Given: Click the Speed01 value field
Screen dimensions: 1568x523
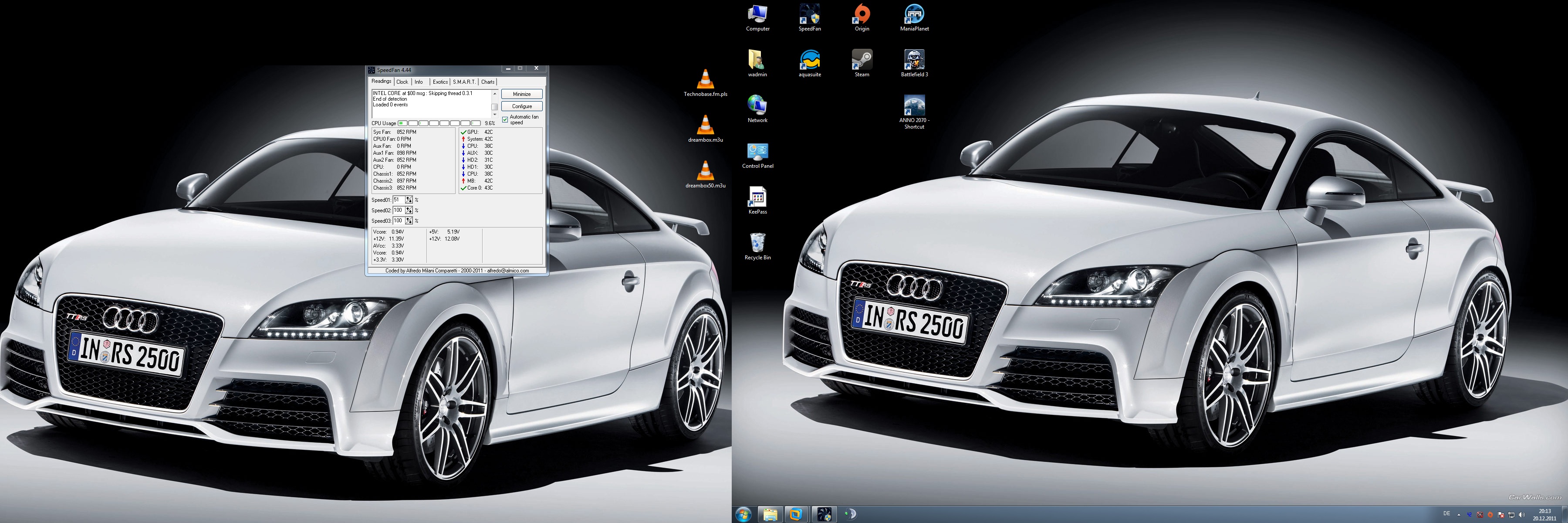Looking at the screenshot, I should click(399, 200).
